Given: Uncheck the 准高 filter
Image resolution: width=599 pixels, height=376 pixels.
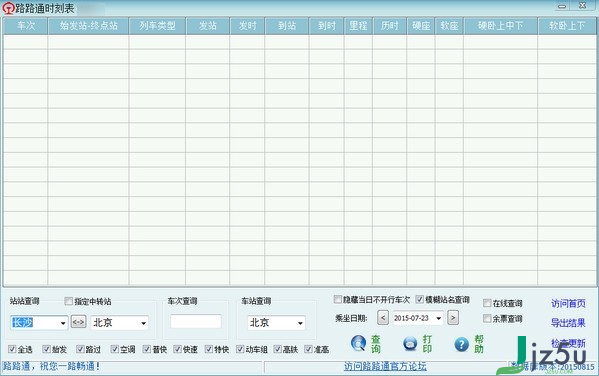Looking at the screenshot, I should pos(308,349).
